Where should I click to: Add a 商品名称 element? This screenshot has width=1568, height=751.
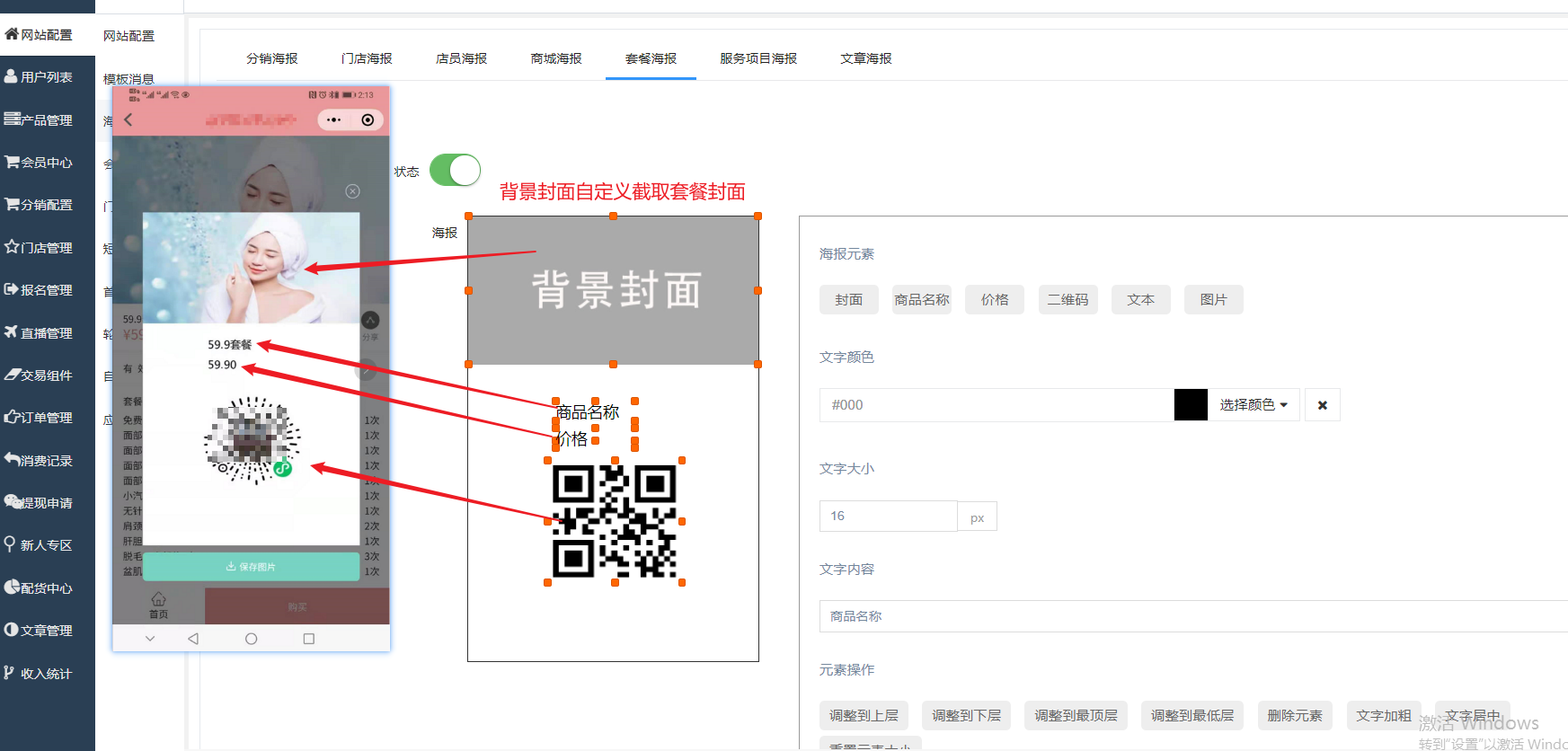coord(922,300)
